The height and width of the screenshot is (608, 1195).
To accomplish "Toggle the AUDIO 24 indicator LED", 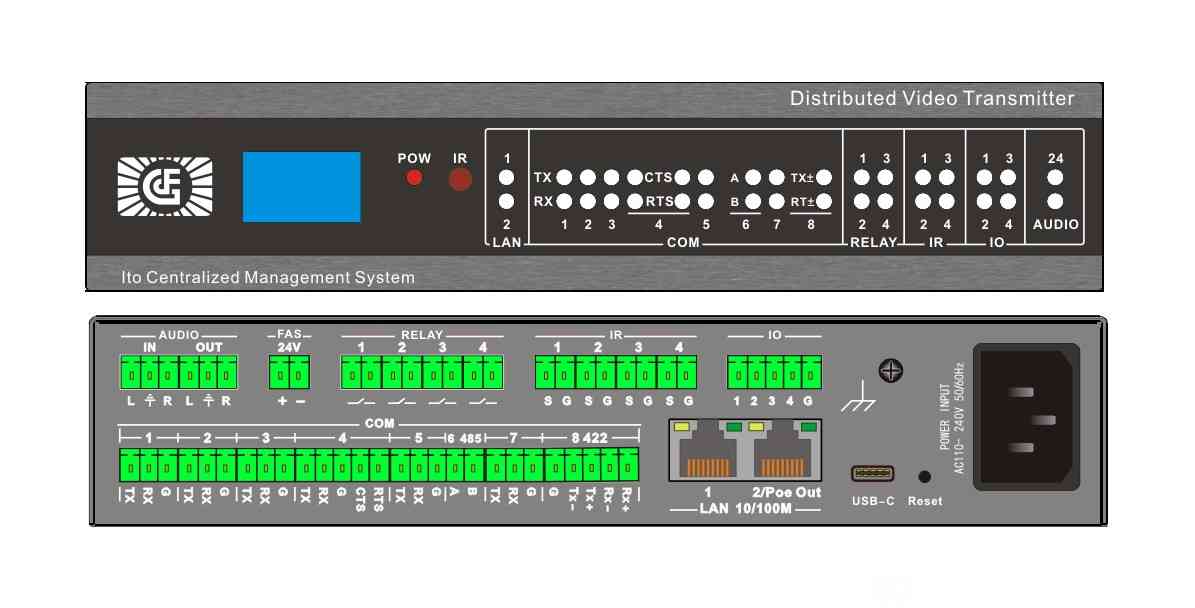I will (1055, 178).
